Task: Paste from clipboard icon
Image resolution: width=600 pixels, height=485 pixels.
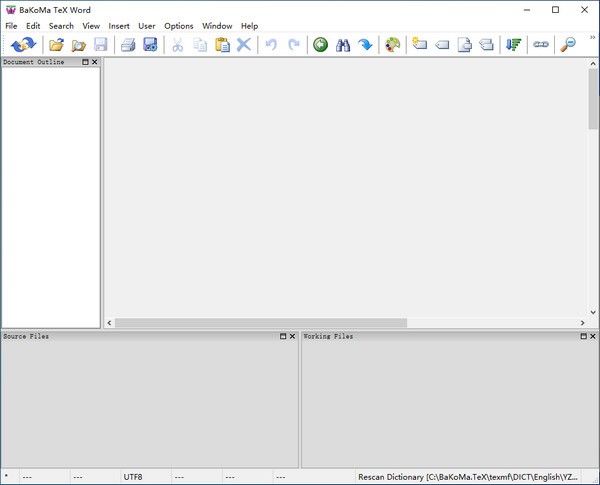Action: [x=222, y=45]
